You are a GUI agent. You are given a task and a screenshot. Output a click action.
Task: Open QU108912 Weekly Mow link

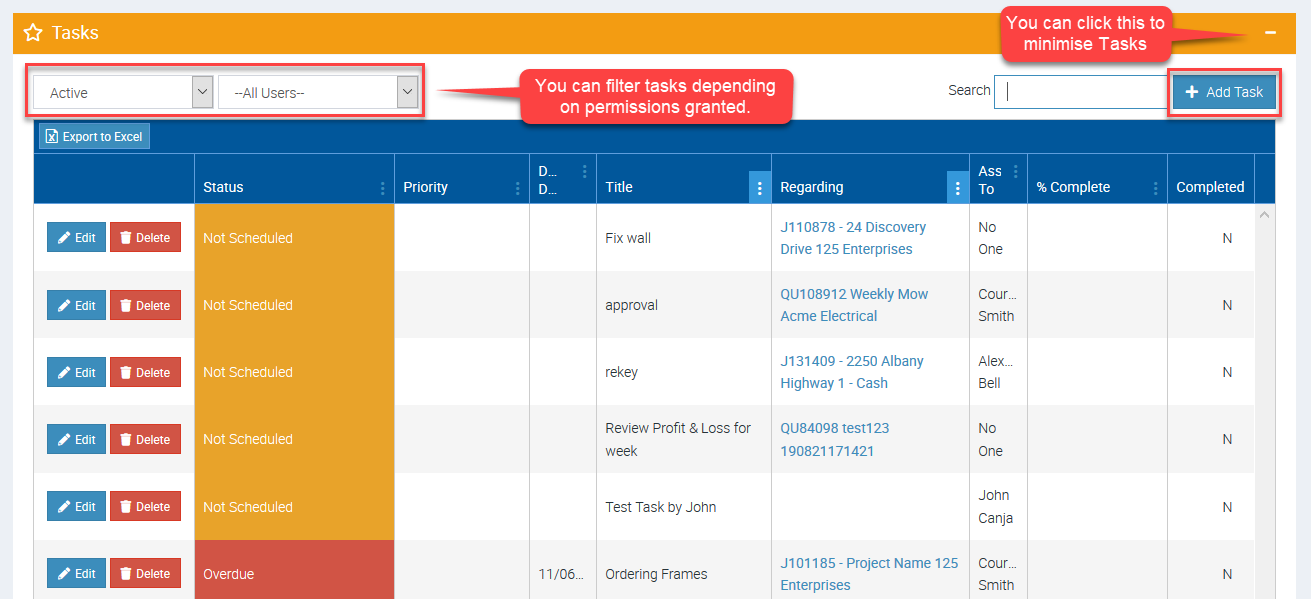(853, 294)
